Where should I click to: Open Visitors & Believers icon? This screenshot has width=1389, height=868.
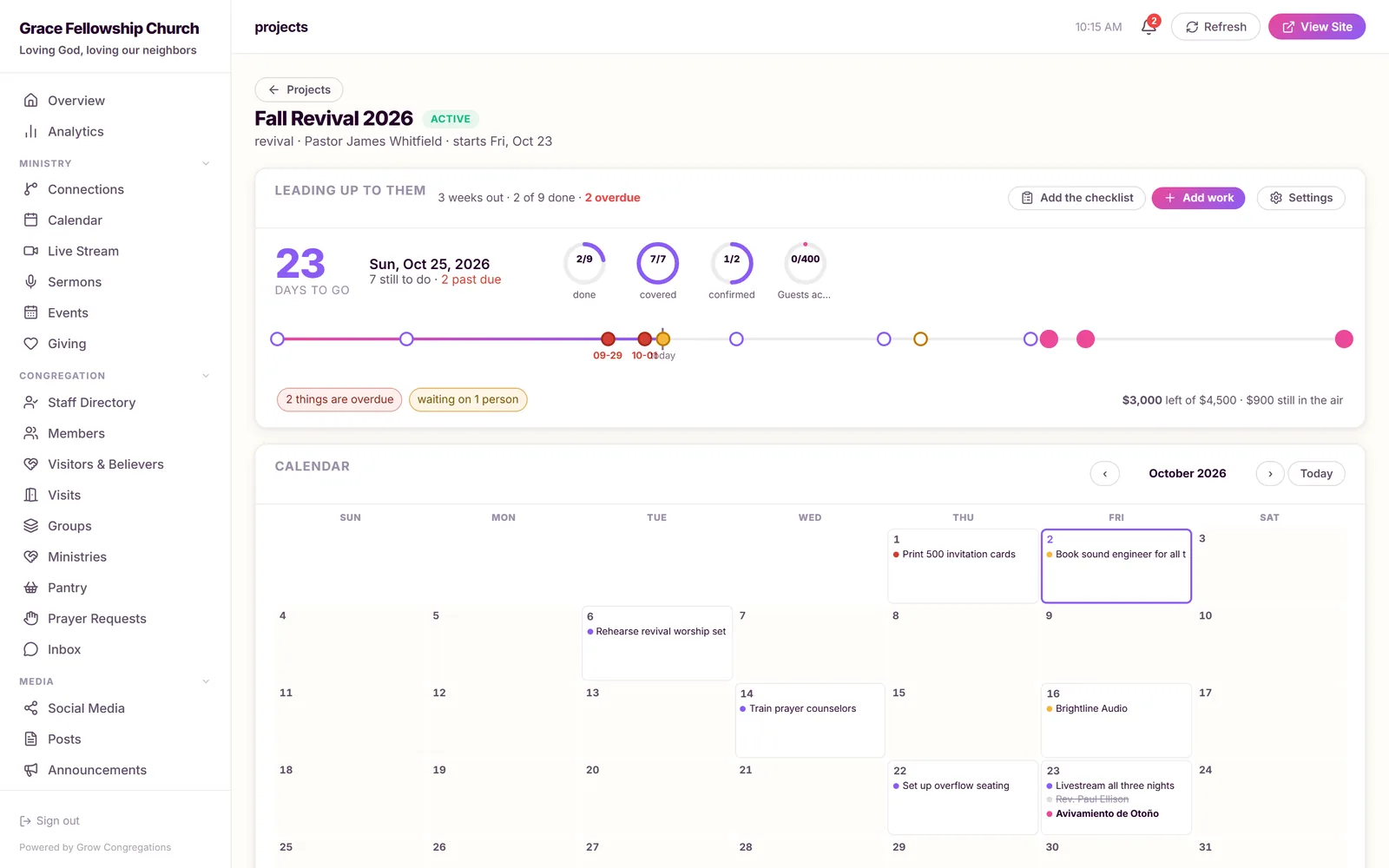(x=31, y=464)
